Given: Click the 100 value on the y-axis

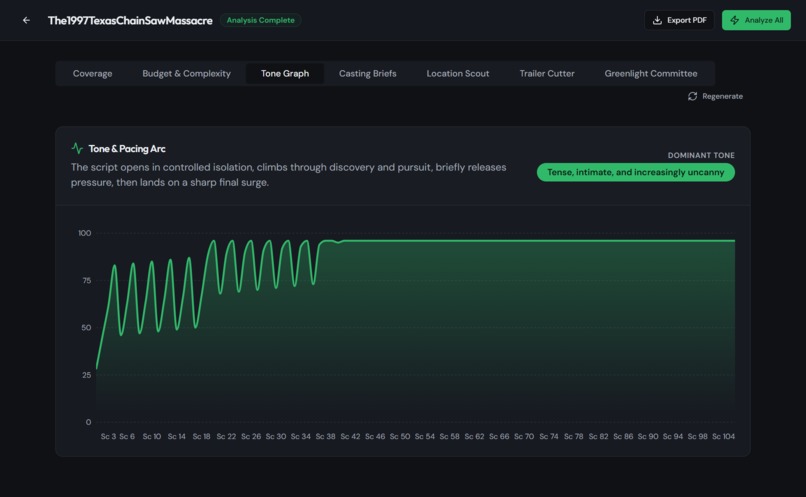Looking at the screenshot, I should click(x=85, y=233).
